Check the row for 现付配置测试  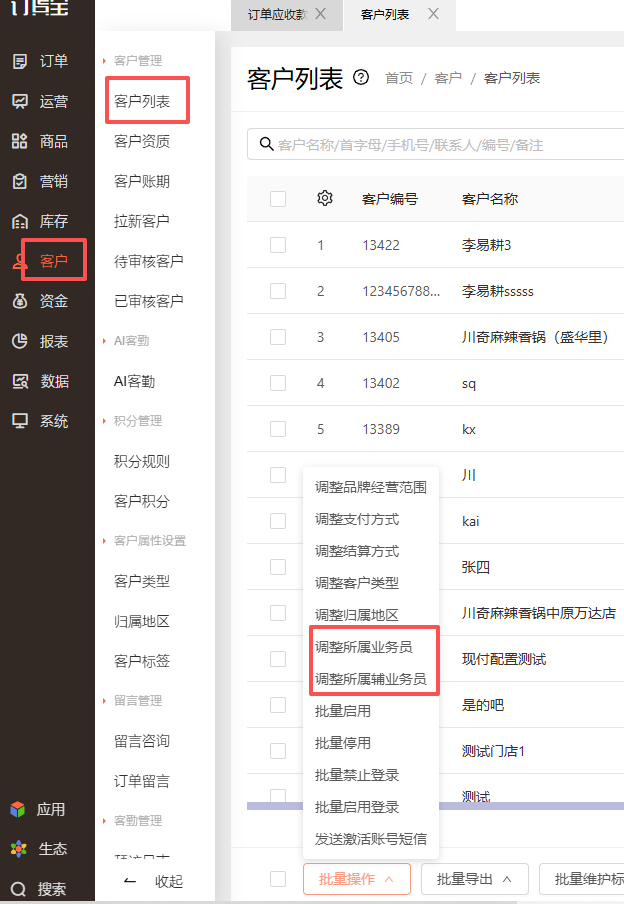278,659
